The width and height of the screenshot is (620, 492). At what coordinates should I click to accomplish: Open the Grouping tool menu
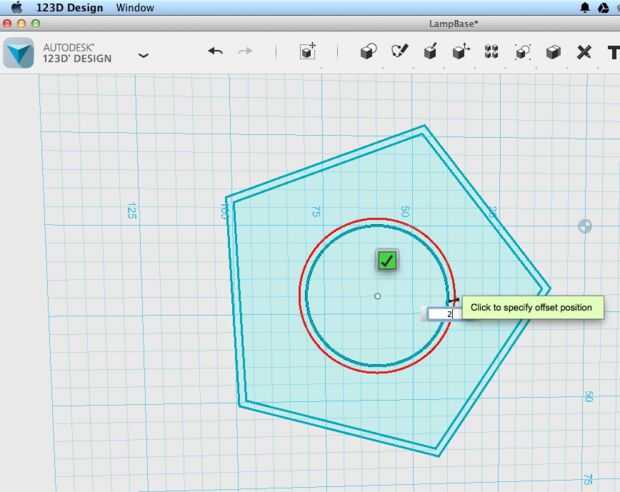click(x=522, y=52)
